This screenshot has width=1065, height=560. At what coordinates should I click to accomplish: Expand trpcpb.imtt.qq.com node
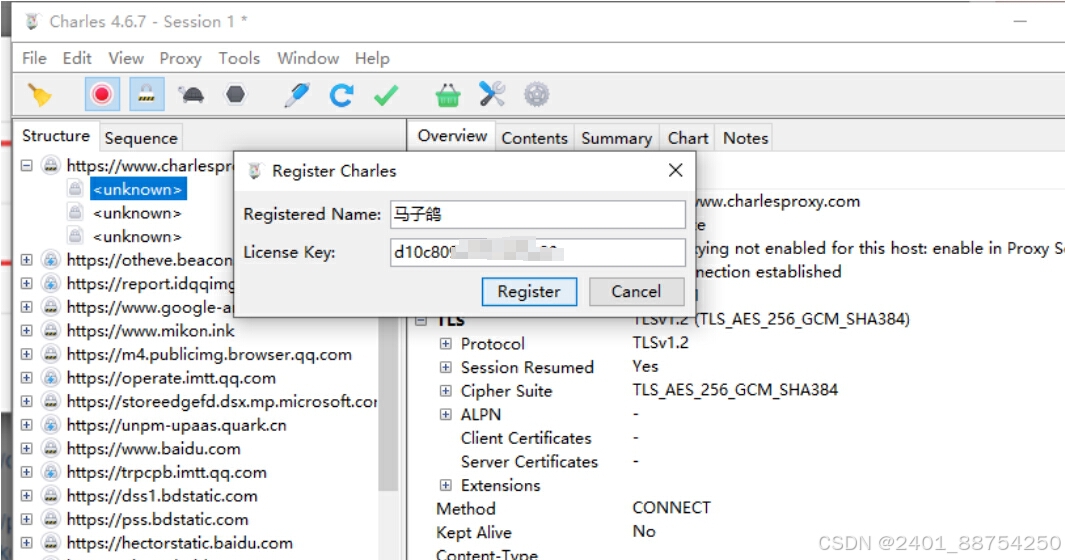(26, 472)
